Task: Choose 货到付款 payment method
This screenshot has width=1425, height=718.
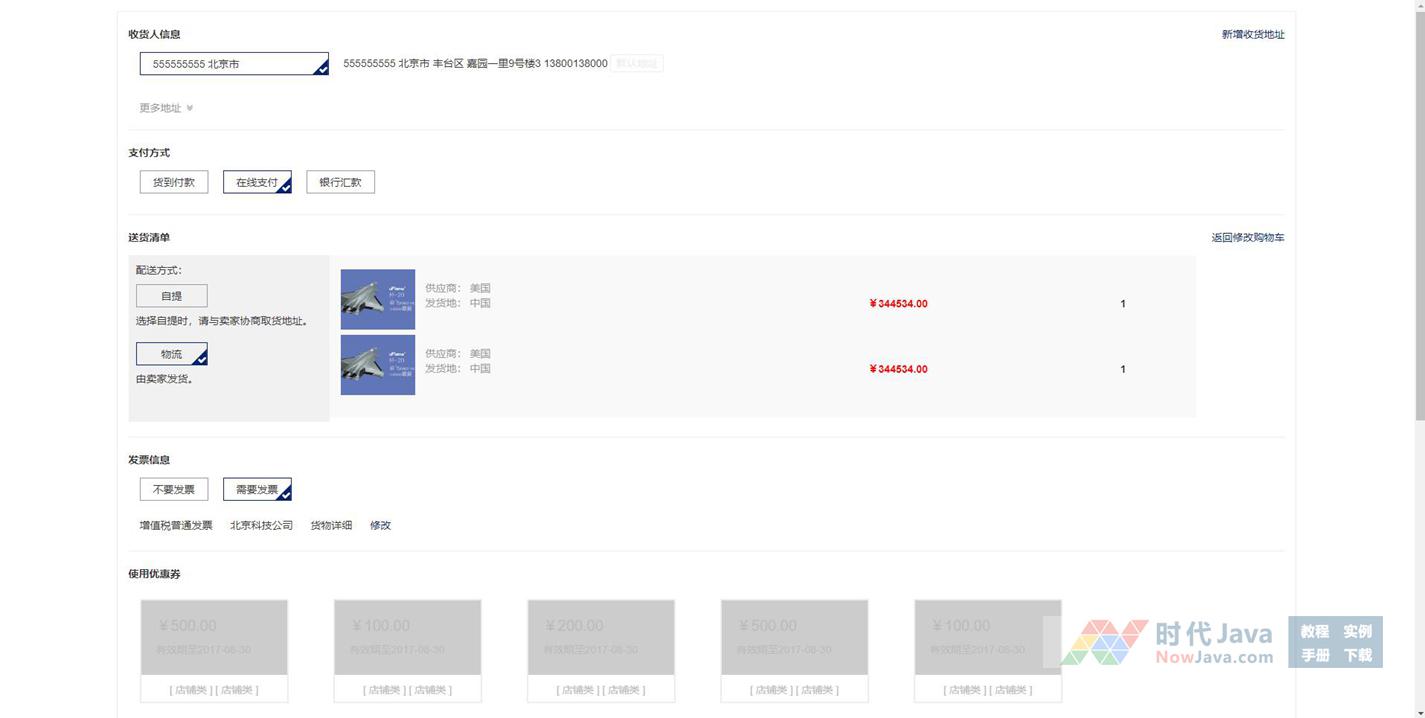Action: point(174,182)
